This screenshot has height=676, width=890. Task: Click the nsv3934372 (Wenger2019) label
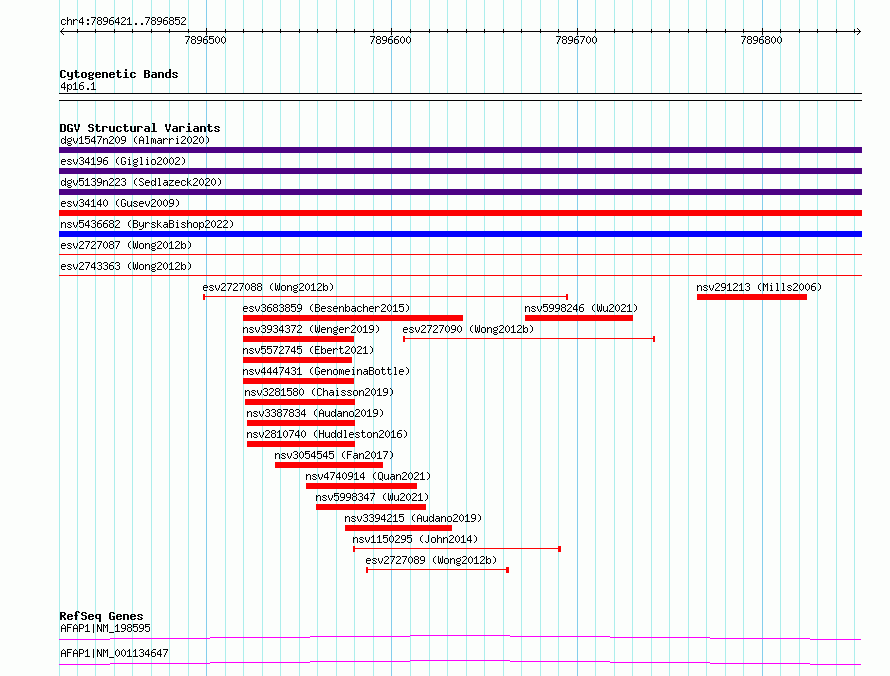tap(311, 329)
